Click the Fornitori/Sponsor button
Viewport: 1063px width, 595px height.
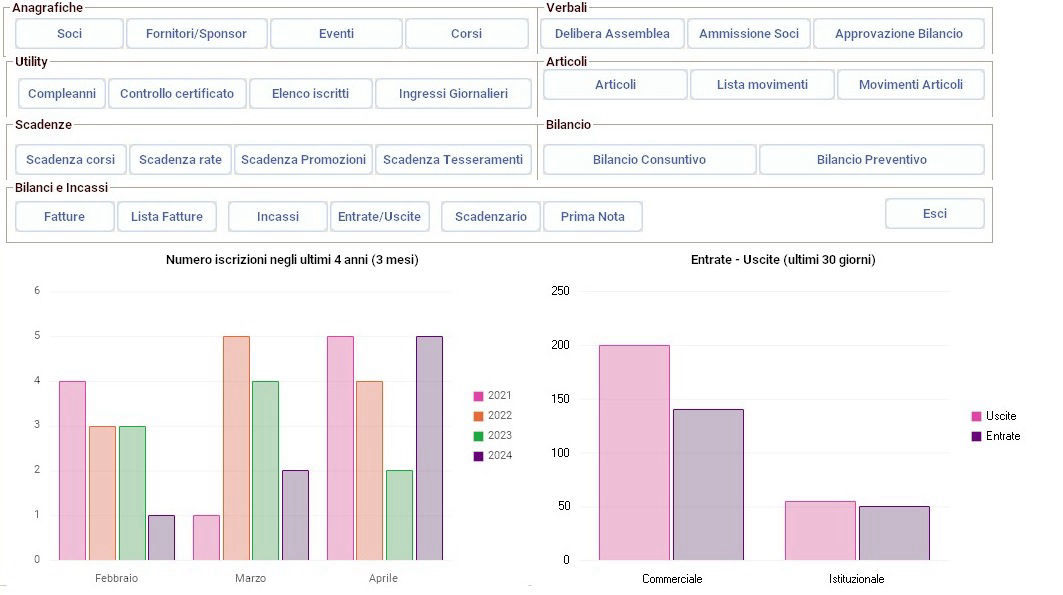point(196,34)
